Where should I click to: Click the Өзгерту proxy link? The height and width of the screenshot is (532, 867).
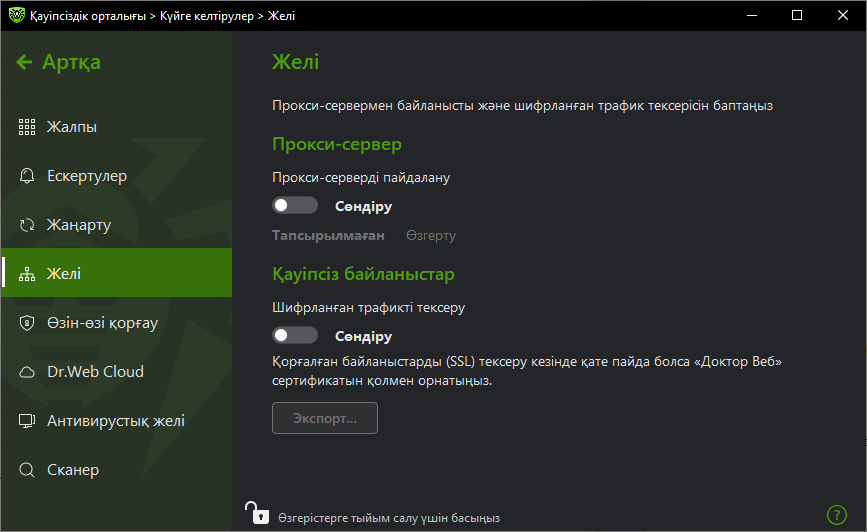(431, 236)
